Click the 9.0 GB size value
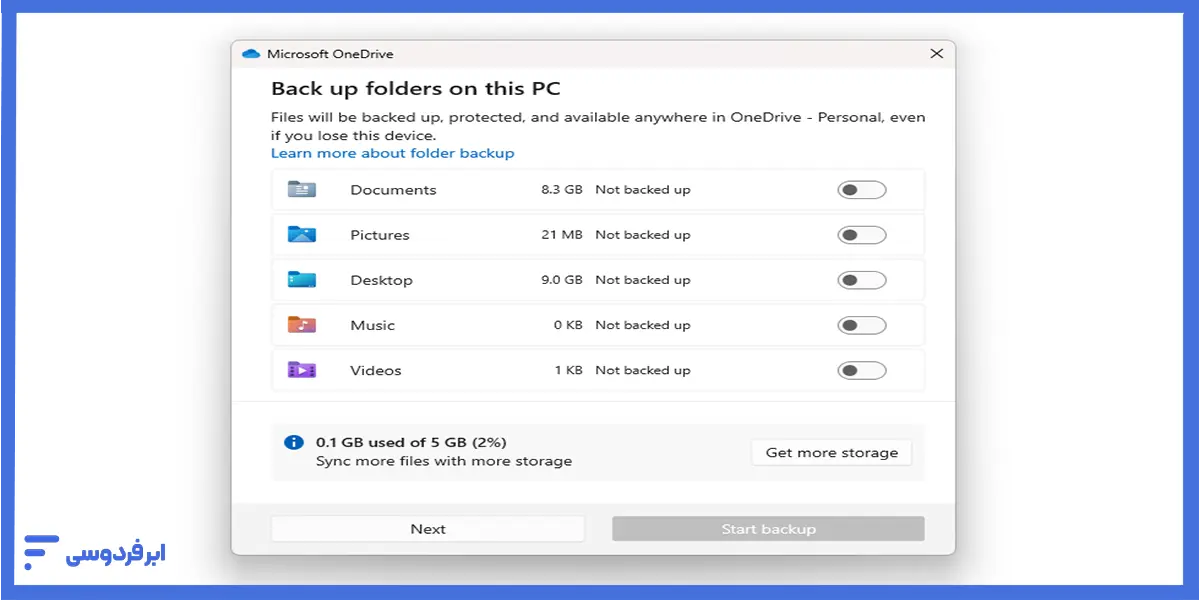Image resolution: width=1200 pixels, height=600 pixels. (x=562, y=280)
